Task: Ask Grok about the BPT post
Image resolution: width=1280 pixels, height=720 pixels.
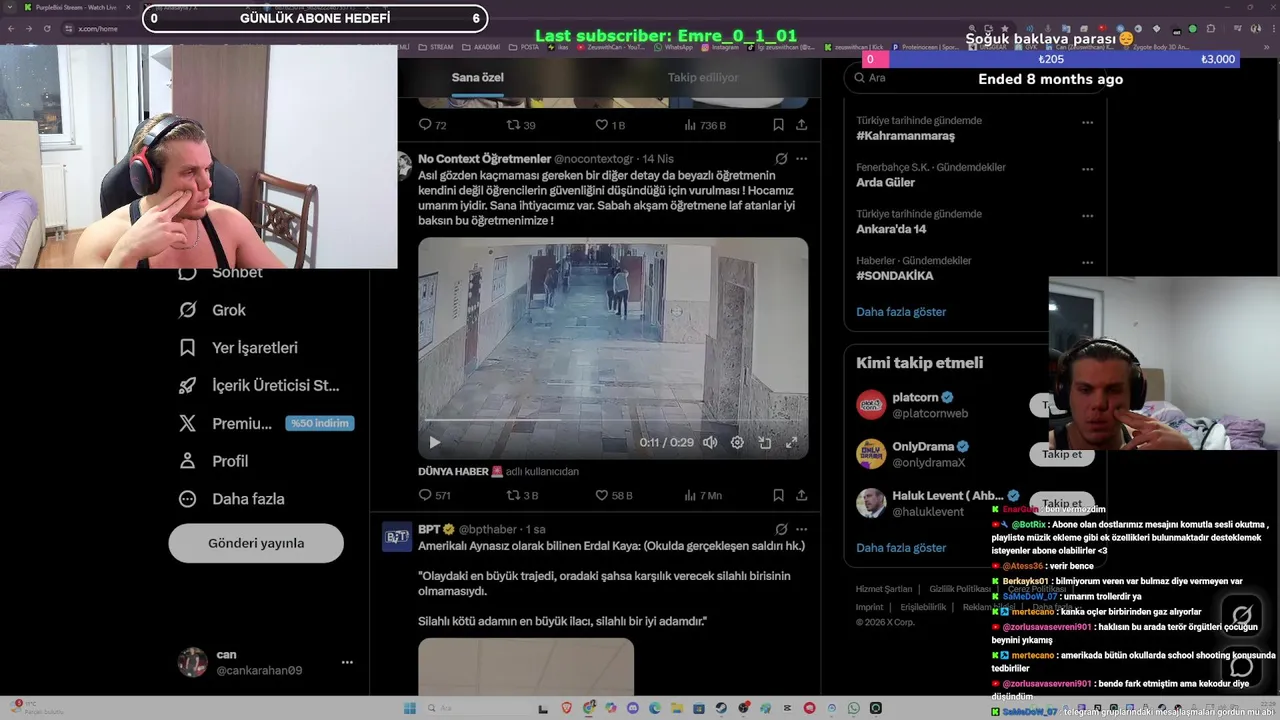Action: click(781, 529)
